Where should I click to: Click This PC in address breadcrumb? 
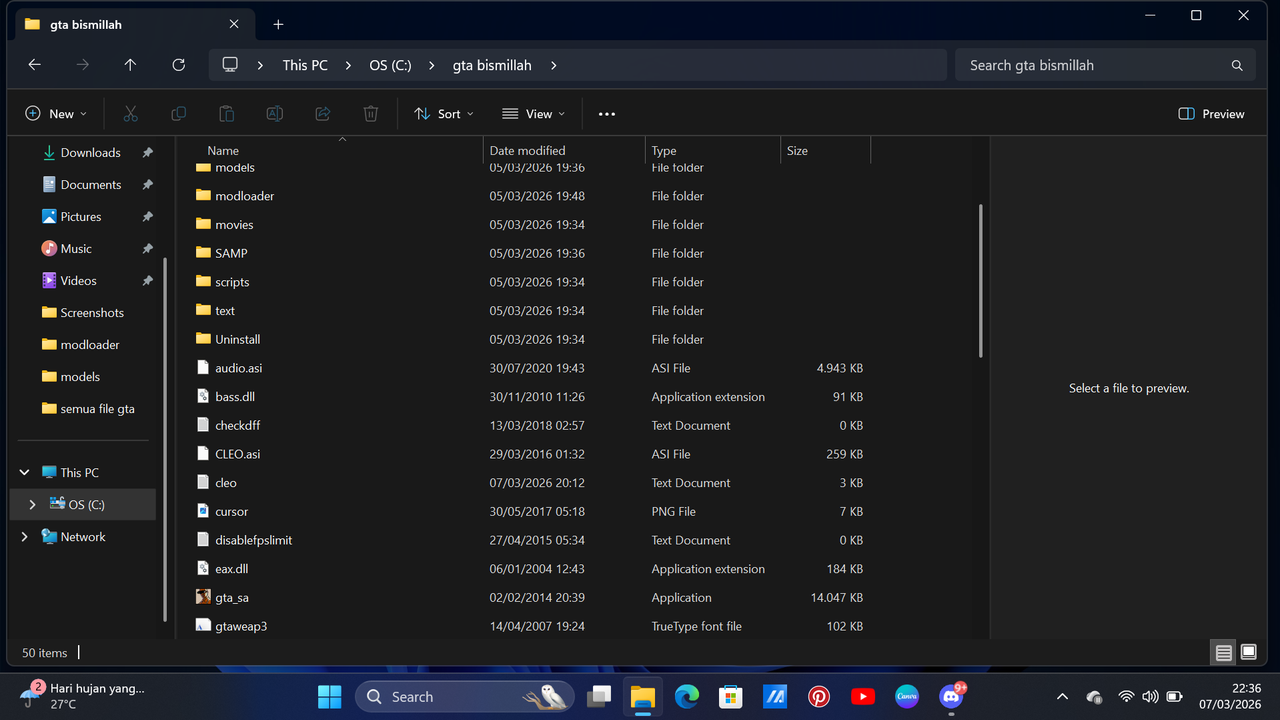[x=305, y=65]
